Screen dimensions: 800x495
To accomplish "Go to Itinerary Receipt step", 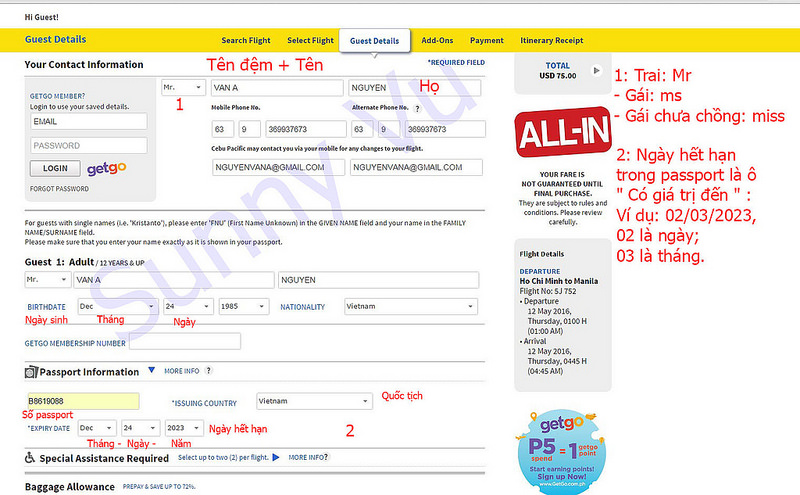I will (552, 40).
